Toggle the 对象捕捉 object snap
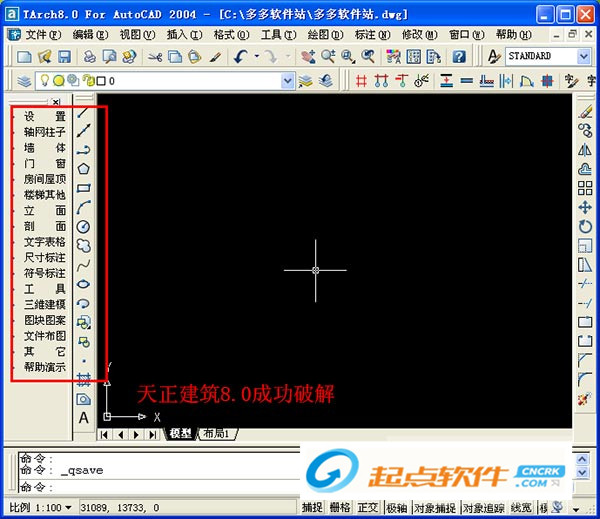Image resolution: width=600 pixels, height=519 pixels. click(x=435, y=508)
